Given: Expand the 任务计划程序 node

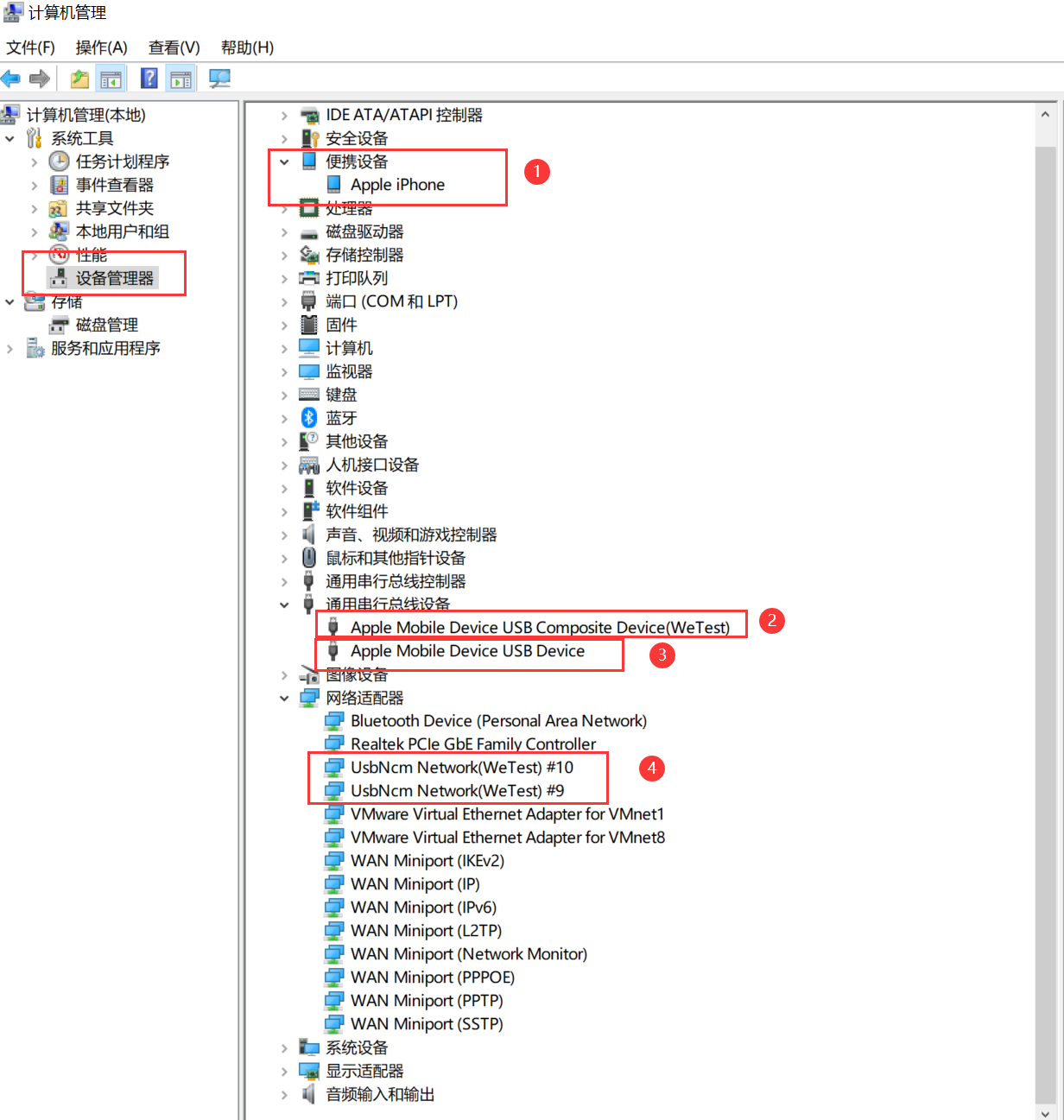Looking at the screenshot, I should pyautogui.click(x=35, y=161).
